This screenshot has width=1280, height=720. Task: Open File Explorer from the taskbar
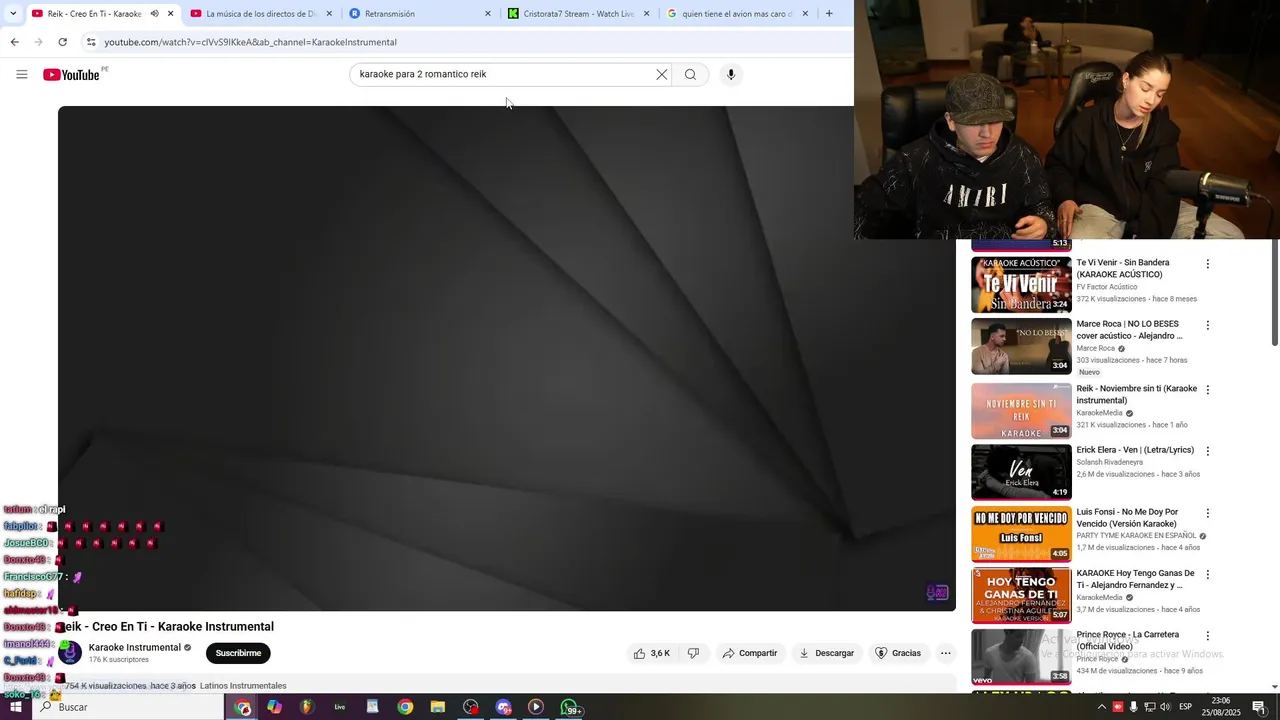click(438, 707)
